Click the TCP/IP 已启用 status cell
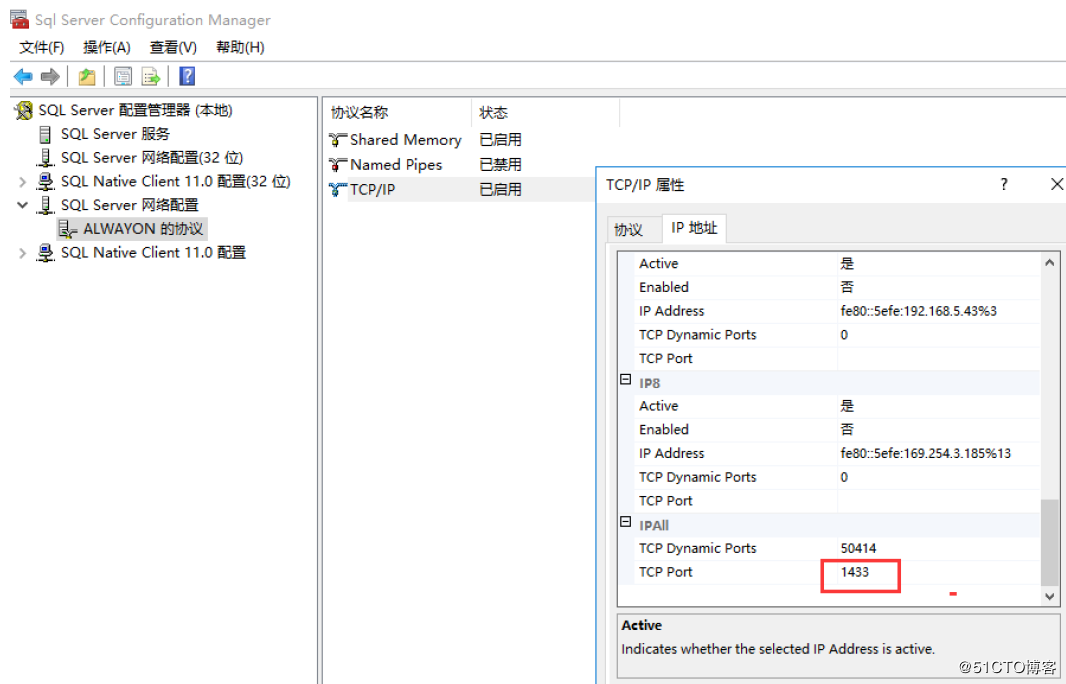Viewport: 1066px width, 684px height. coord(500,190)
